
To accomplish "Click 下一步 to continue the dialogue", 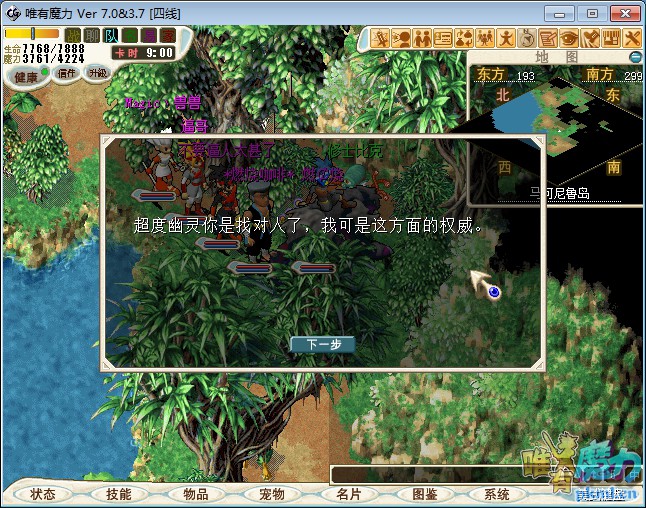I will tap(323, 344).
